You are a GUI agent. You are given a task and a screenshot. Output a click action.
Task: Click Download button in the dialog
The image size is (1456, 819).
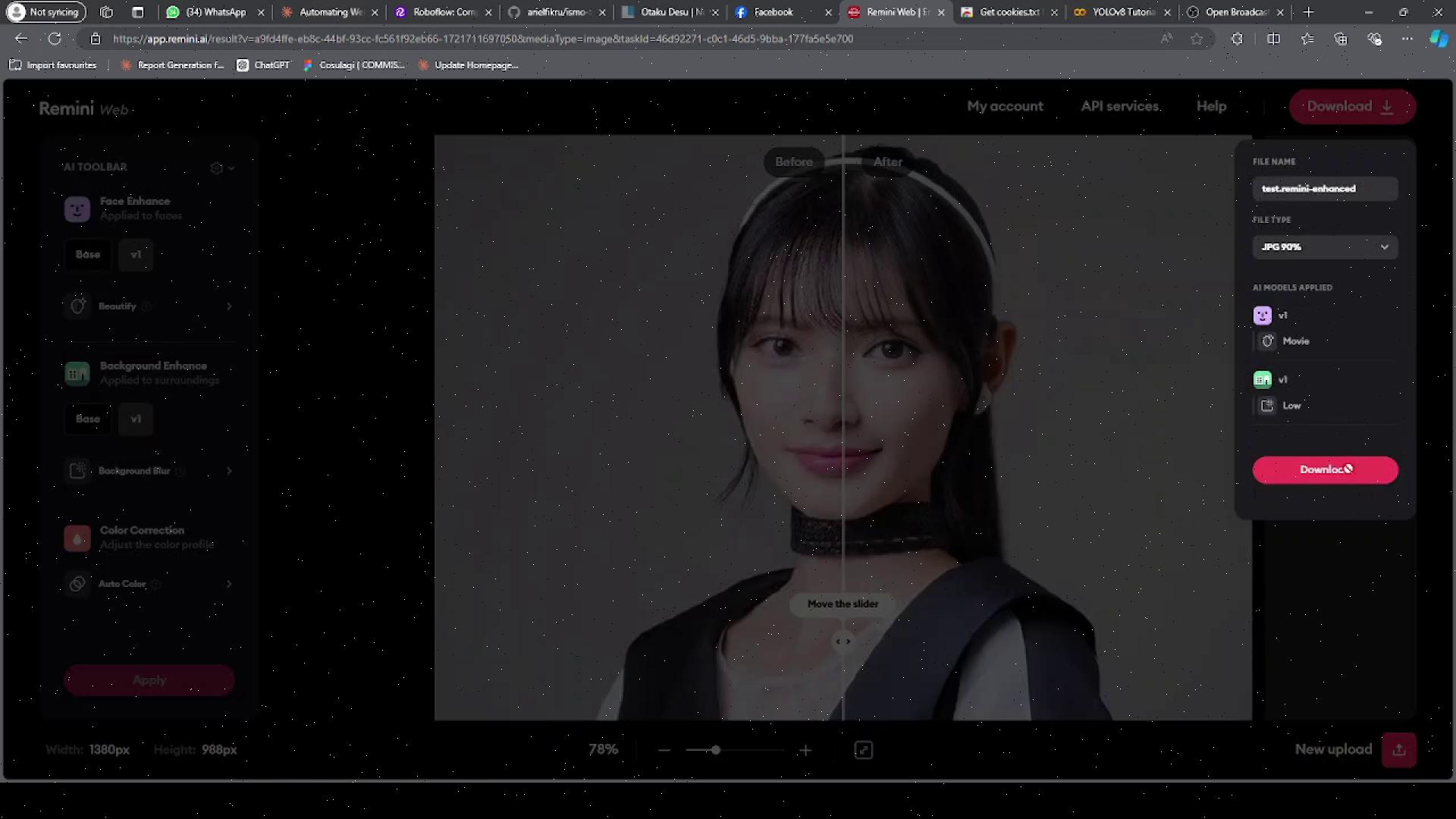point(1325,470)
